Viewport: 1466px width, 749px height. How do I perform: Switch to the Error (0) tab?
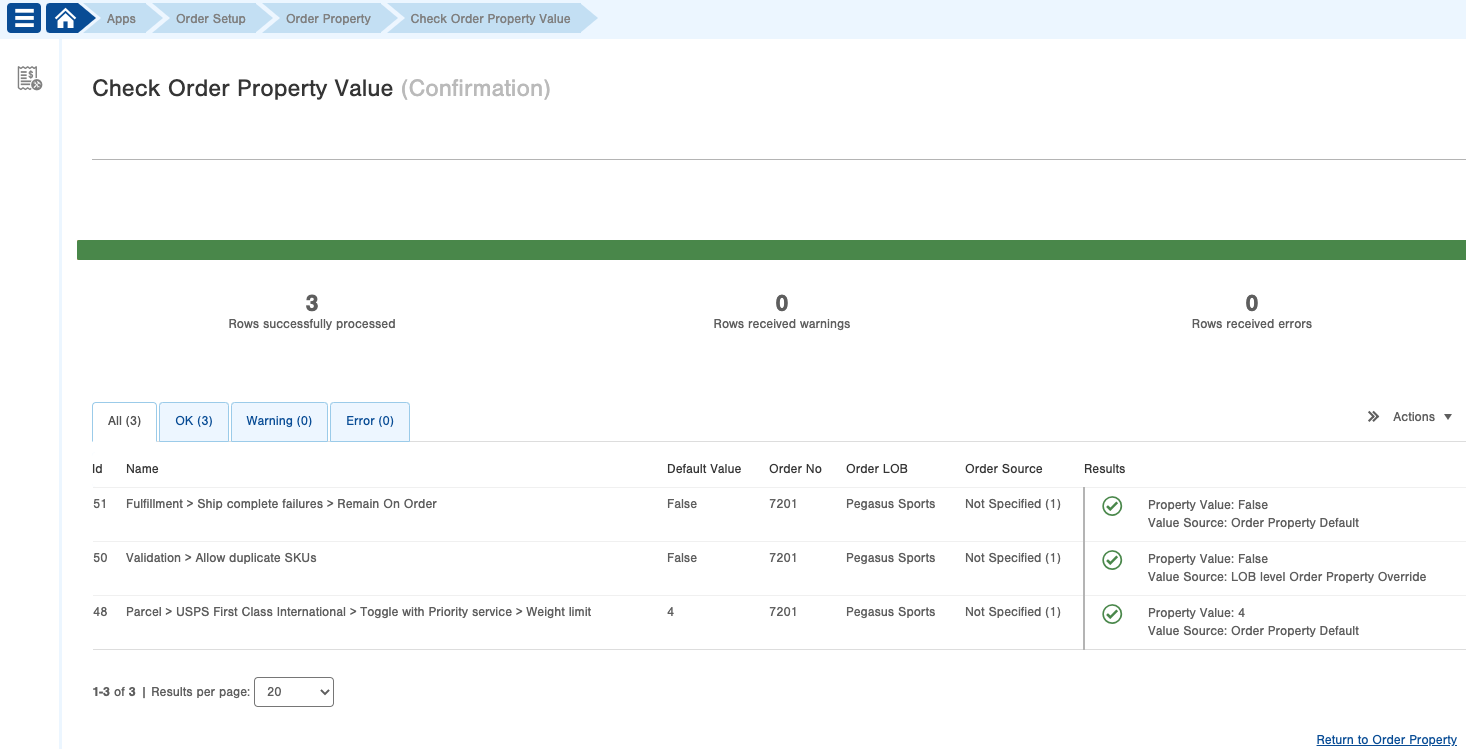pos(370,421)
